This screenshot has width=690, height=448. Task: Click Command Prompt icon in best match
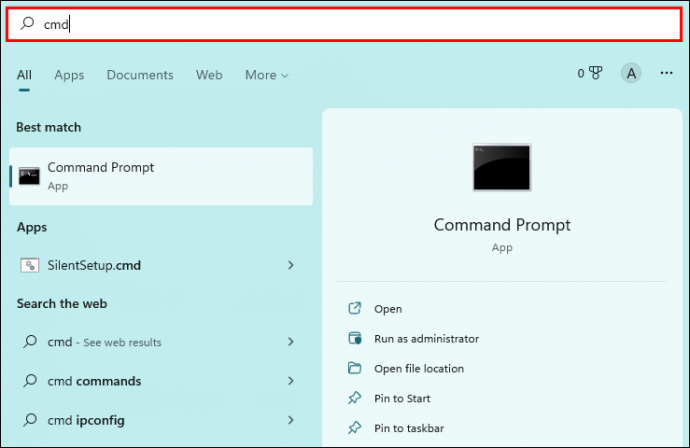click(x=29, y=176)
